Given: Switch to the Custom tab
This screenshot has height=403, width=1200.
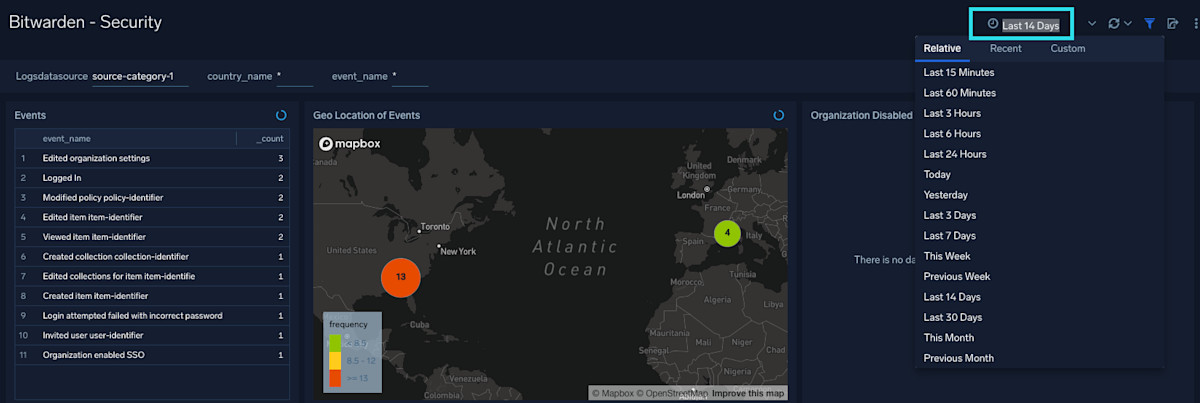Looking at the screenshot, I should coord(1067,48).
